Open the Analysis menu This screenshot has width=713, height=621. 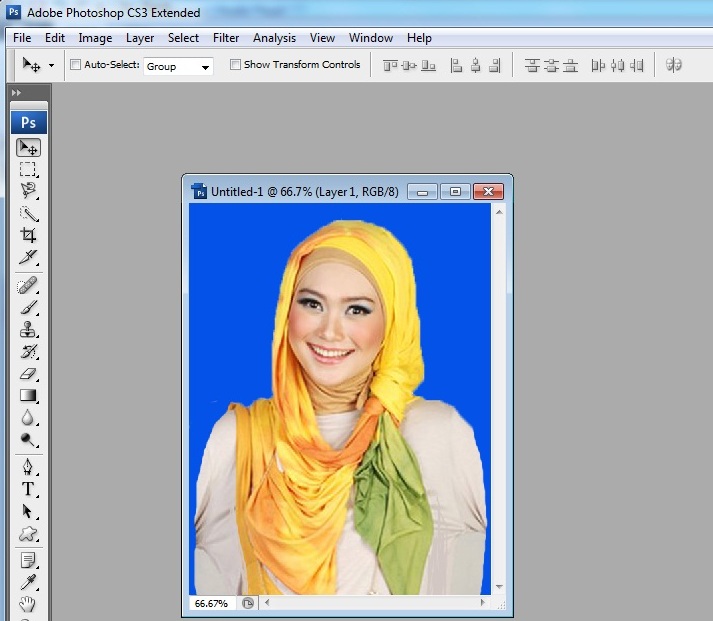pos(274,38)
